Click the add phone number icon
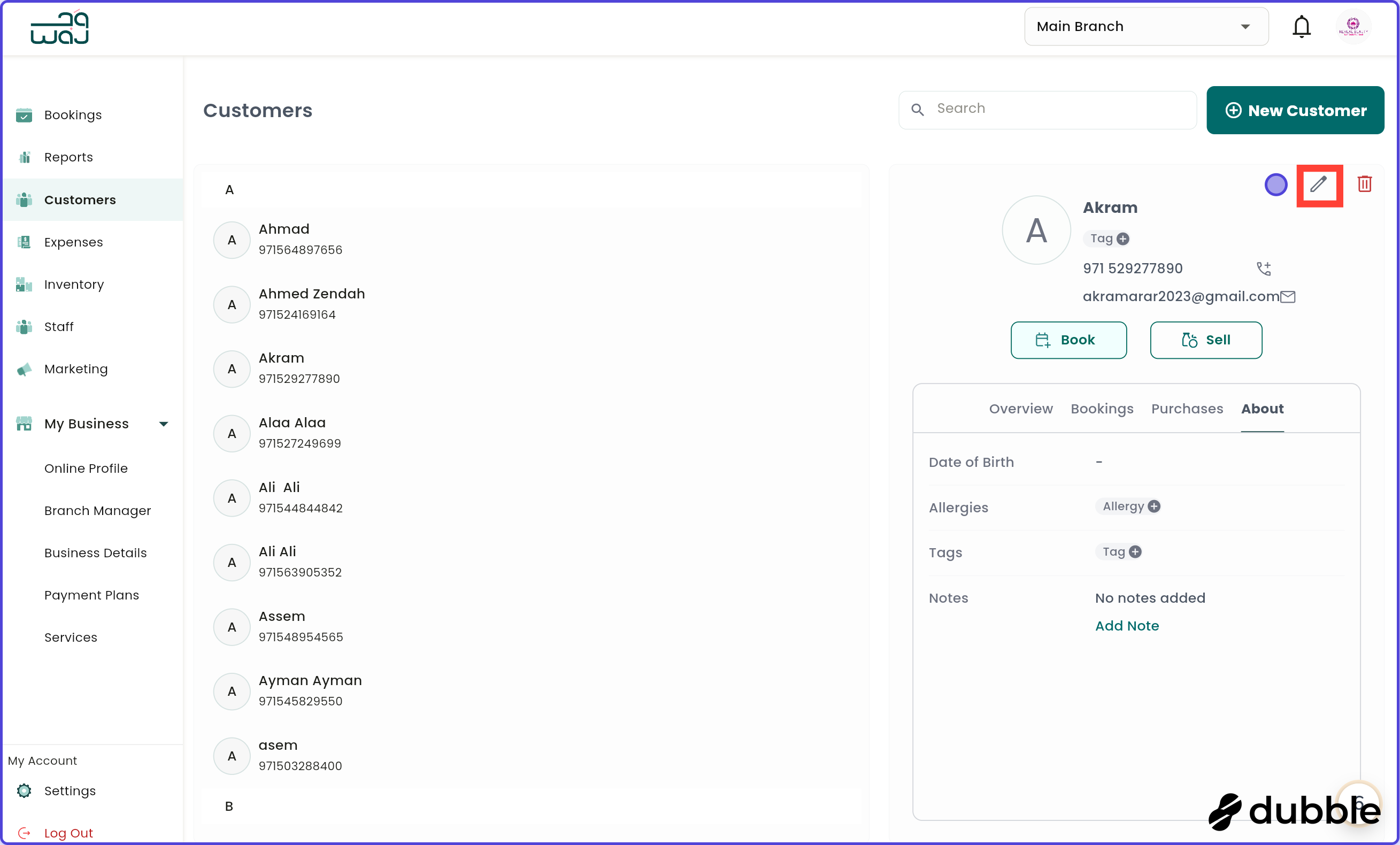This screenshot has height=845, width=1400. (1264, 268)
